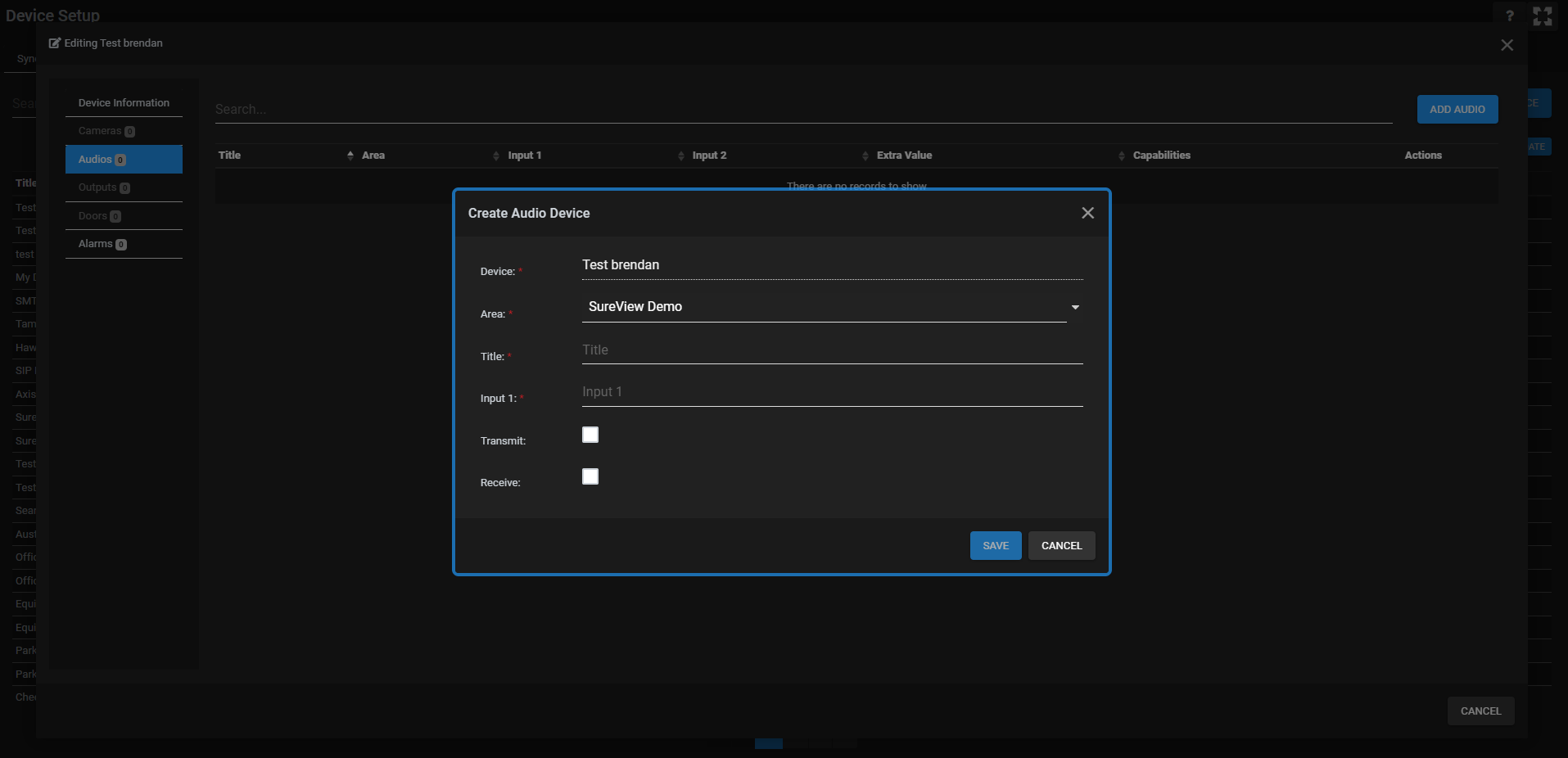The height and width of the screenshot is (758, 1568).
Task: Enable the Transmit checkbox
Action: [x=590, y=435]
